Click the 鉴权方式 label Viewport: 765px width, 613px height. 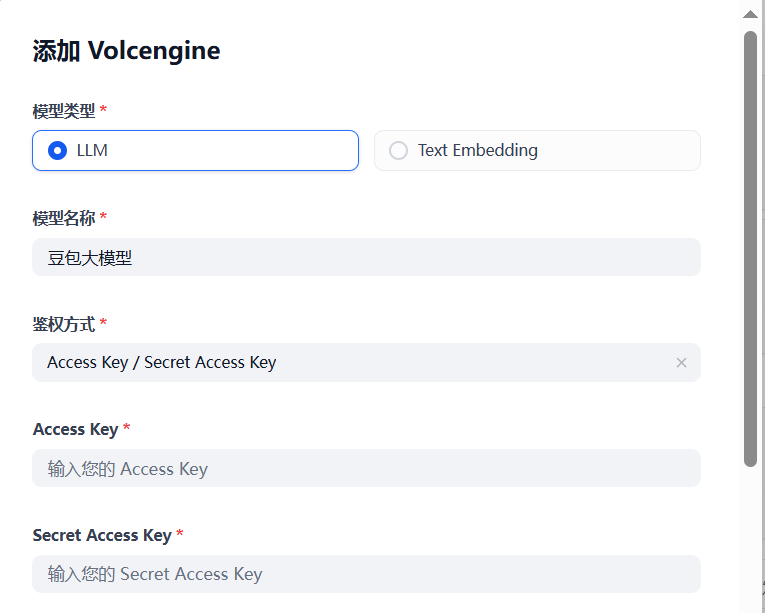click(64, 324)
